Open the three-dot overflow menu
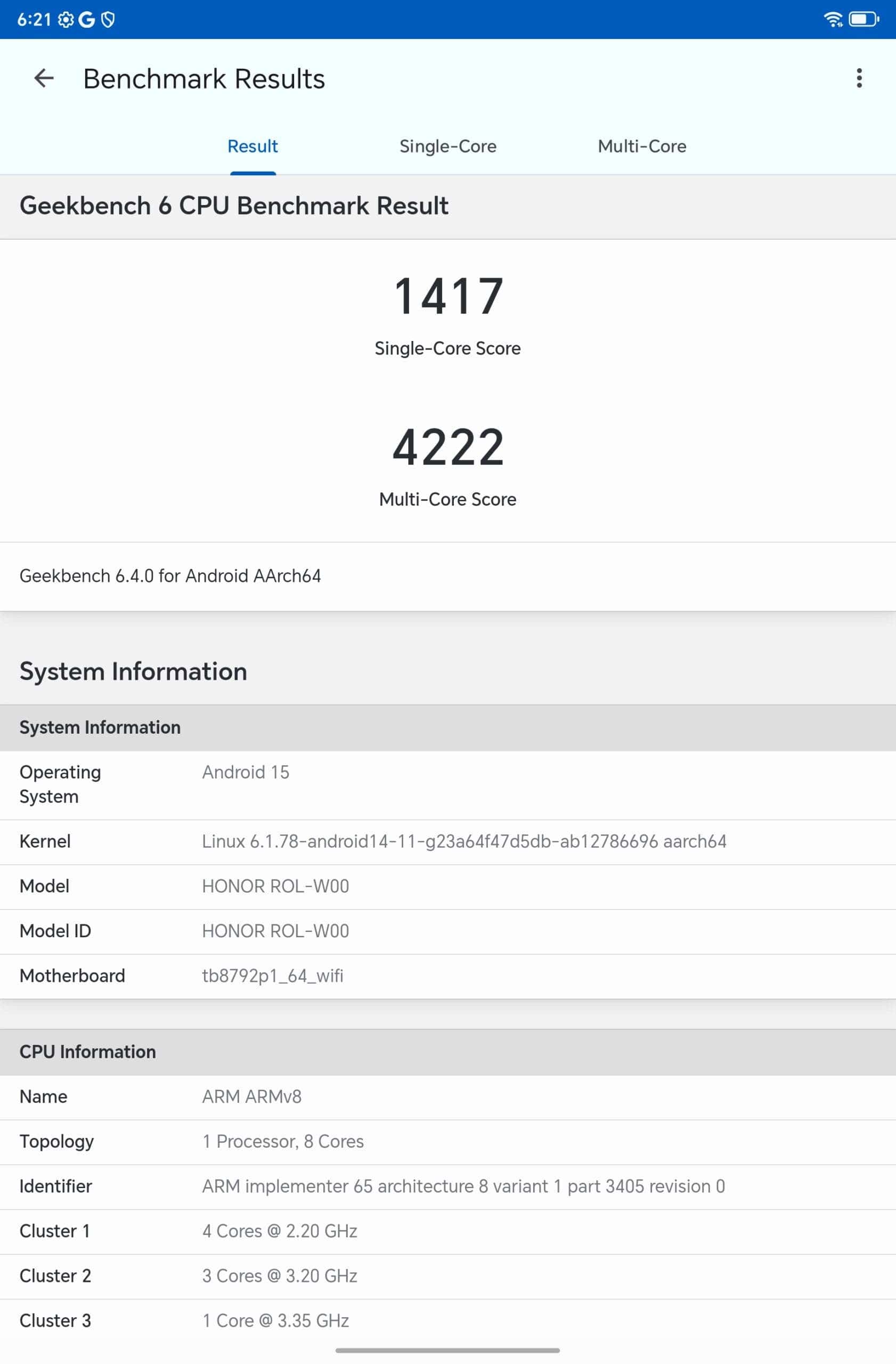This screenshot has width=896, height=1364. coord(859,78)
